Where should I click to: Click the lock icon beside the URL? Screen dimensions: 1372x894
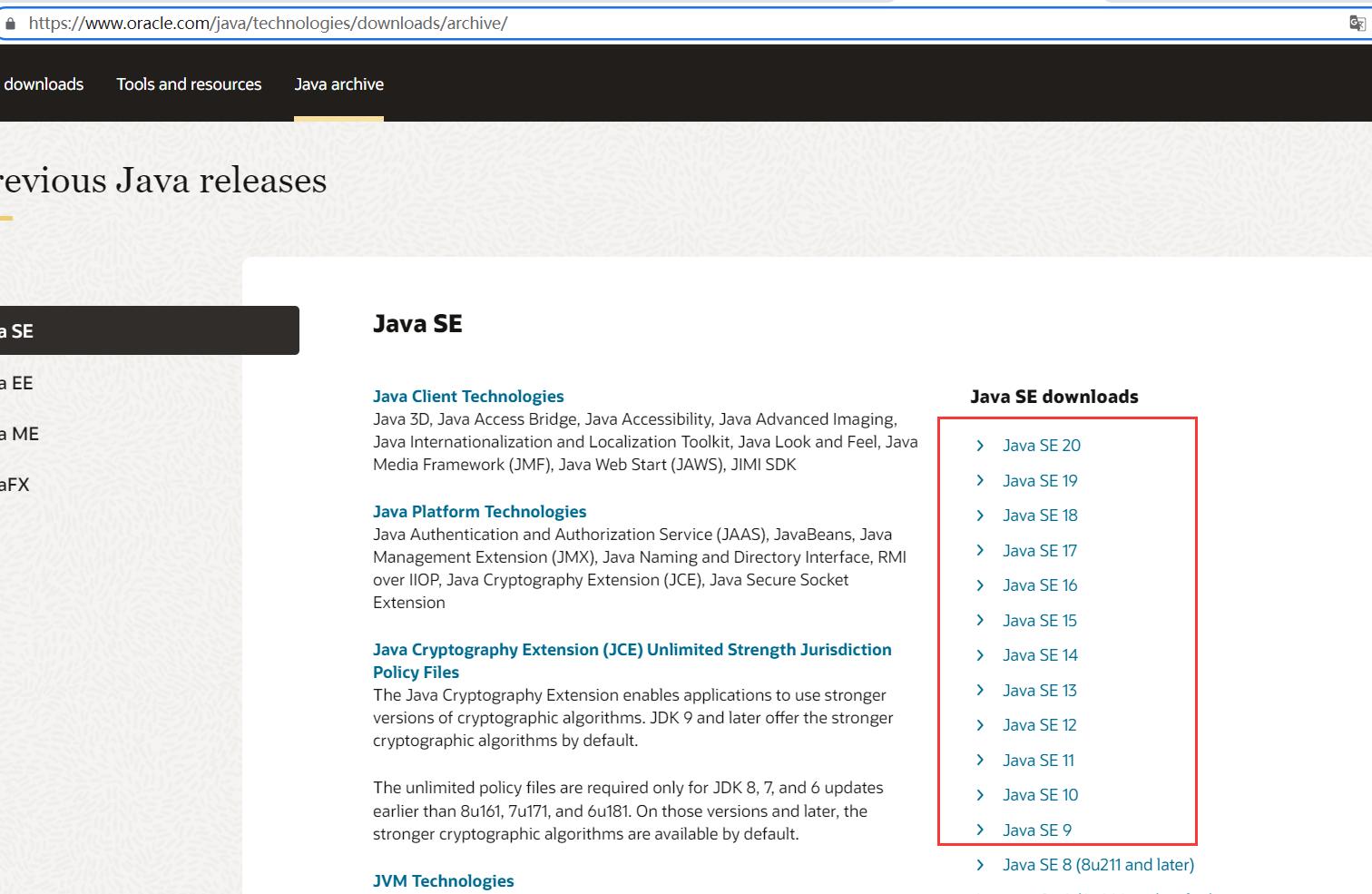(x=10, y=24)
